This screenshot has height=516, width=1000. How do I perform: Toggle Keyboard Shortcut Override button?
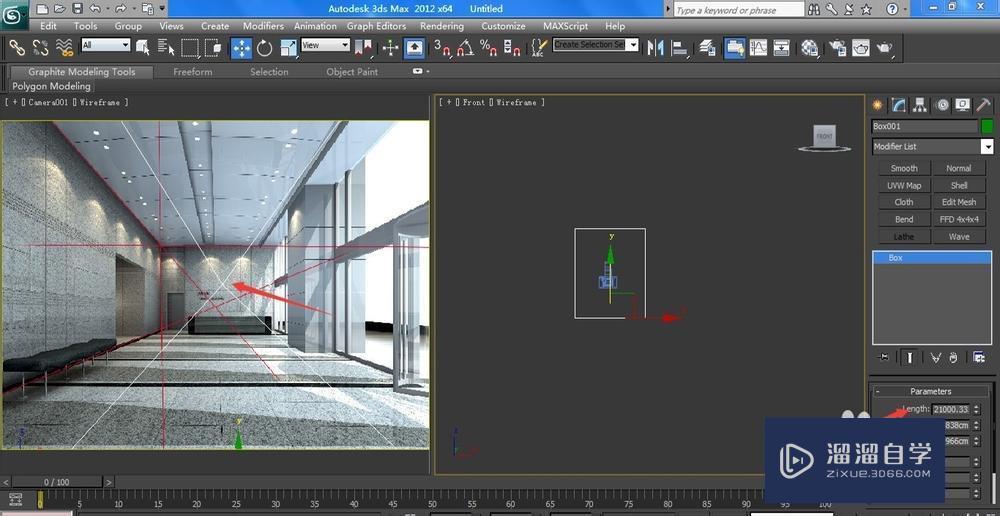click(415, 48)
